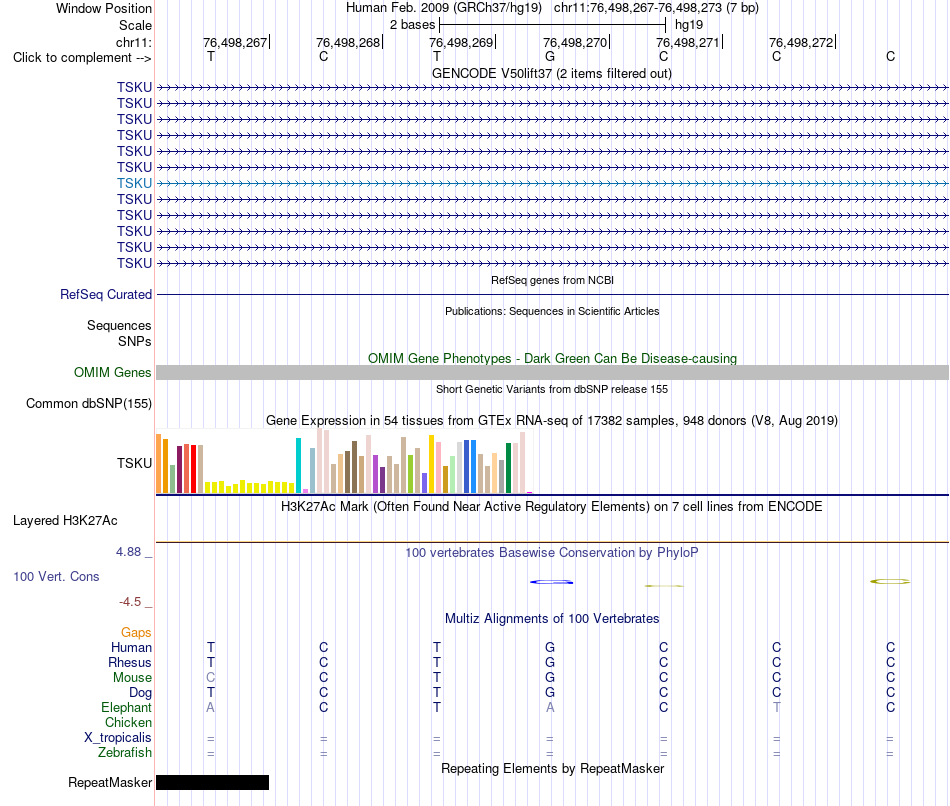
Task: Click the 'Mouse' alignment row label
Action: (x=132, y=678)
